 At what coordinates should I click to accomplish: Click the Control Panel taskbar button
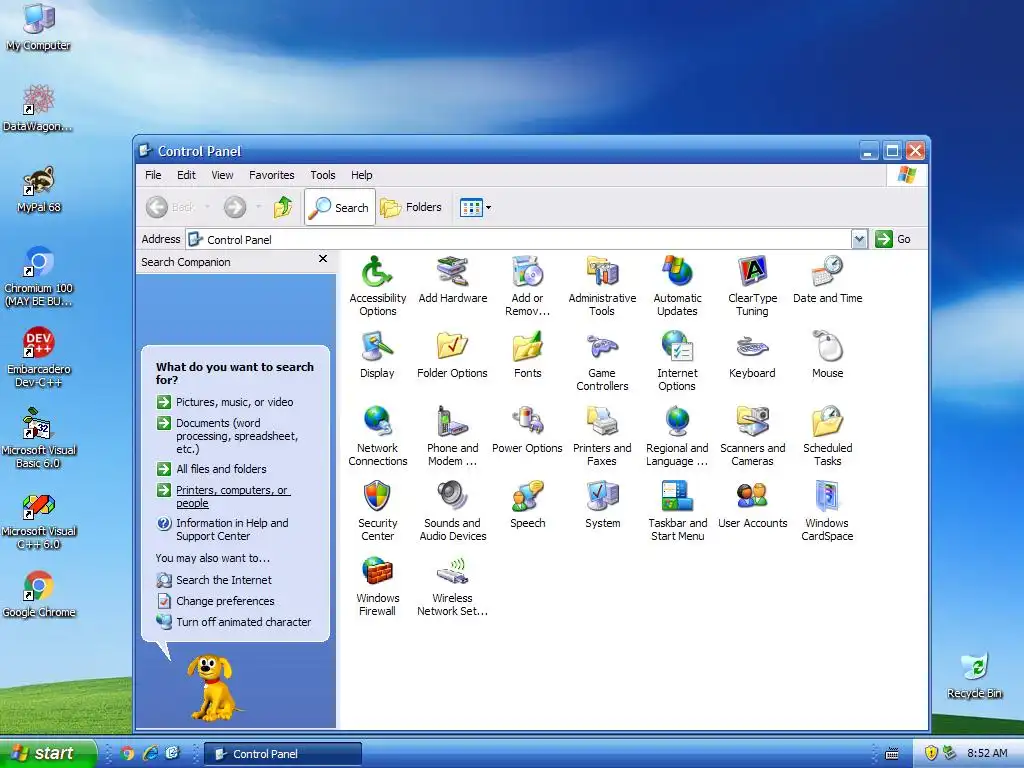(283, 754)
